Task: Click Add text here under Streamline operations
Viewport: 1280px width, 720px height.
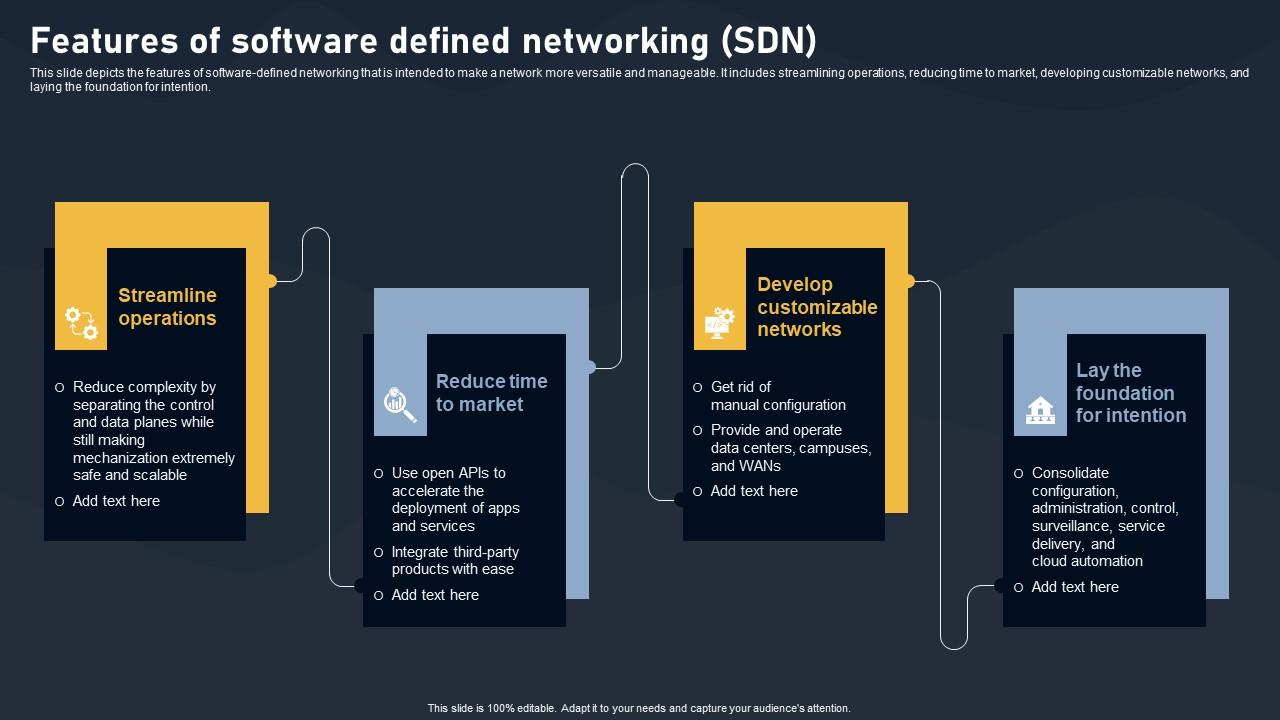Action: pyautogui.click(x=116, y=501)
